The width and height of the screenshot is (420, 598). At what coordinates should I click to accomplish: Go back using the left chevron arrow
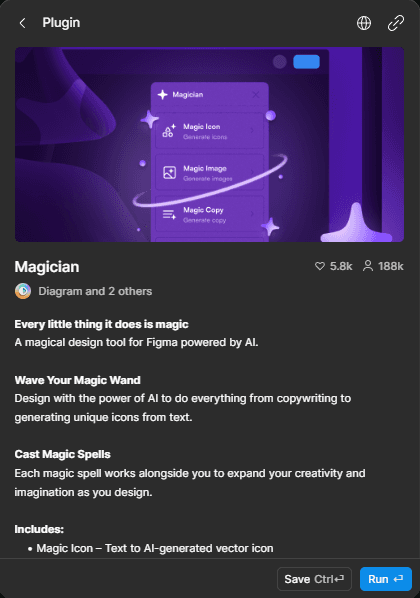click(x=23, y=23)
